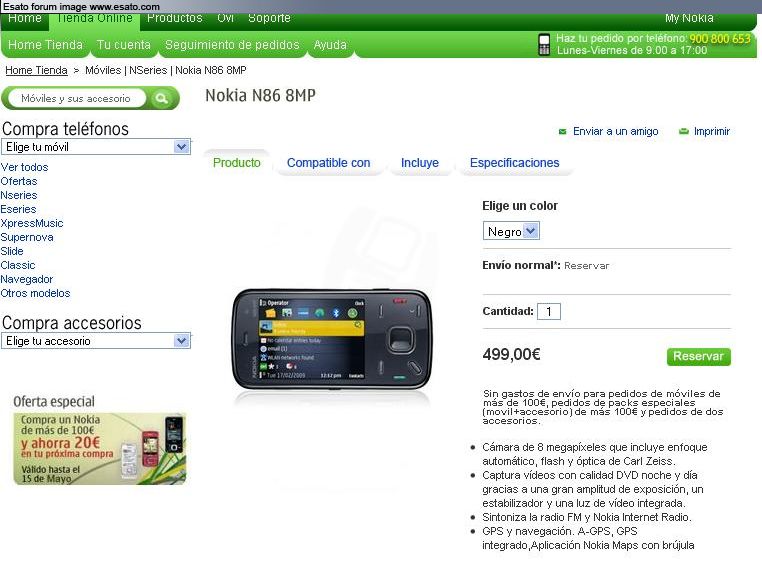762x564 pixels.
Task: Click the green search magnifier icon
Action: click(x=161, y=99)
